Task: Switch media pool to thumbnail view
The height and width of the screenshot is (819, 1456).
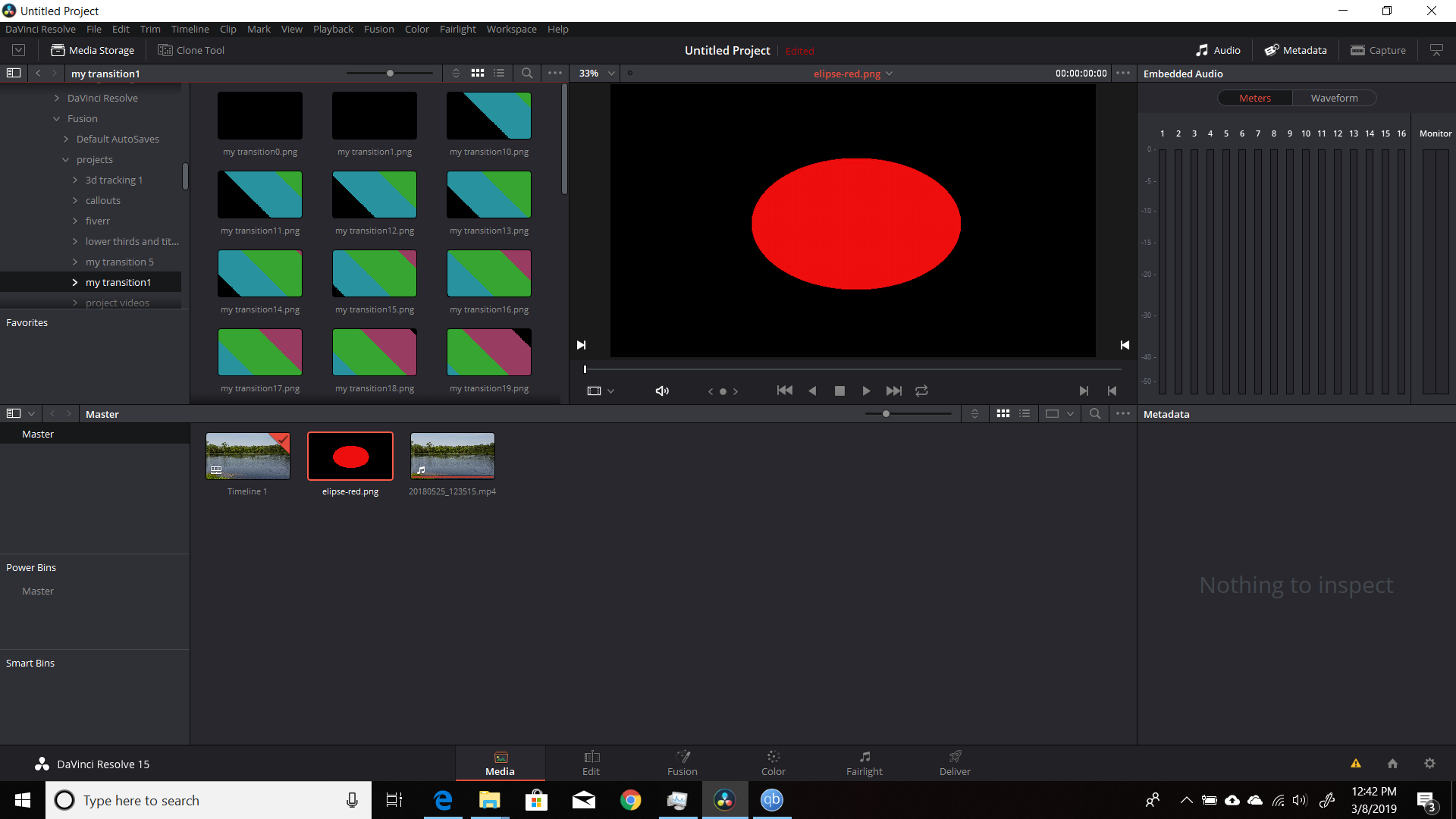Action: 1003,414
